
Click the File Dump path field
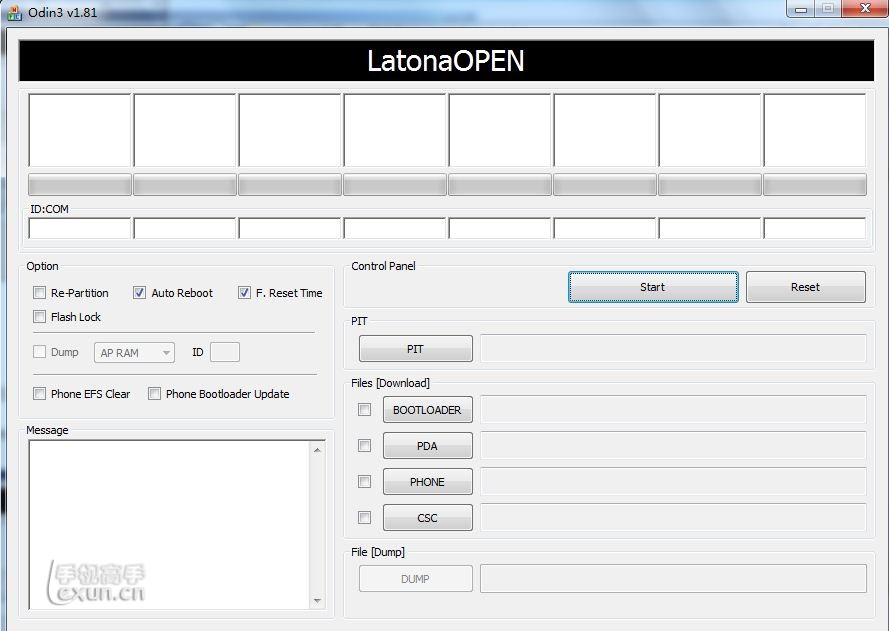[673, 578]
